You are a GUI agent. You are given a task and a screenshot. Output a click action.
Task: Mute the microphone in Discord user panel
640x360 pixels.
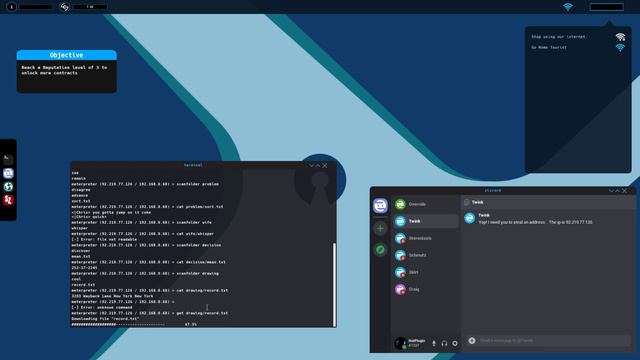coord(434,344)
